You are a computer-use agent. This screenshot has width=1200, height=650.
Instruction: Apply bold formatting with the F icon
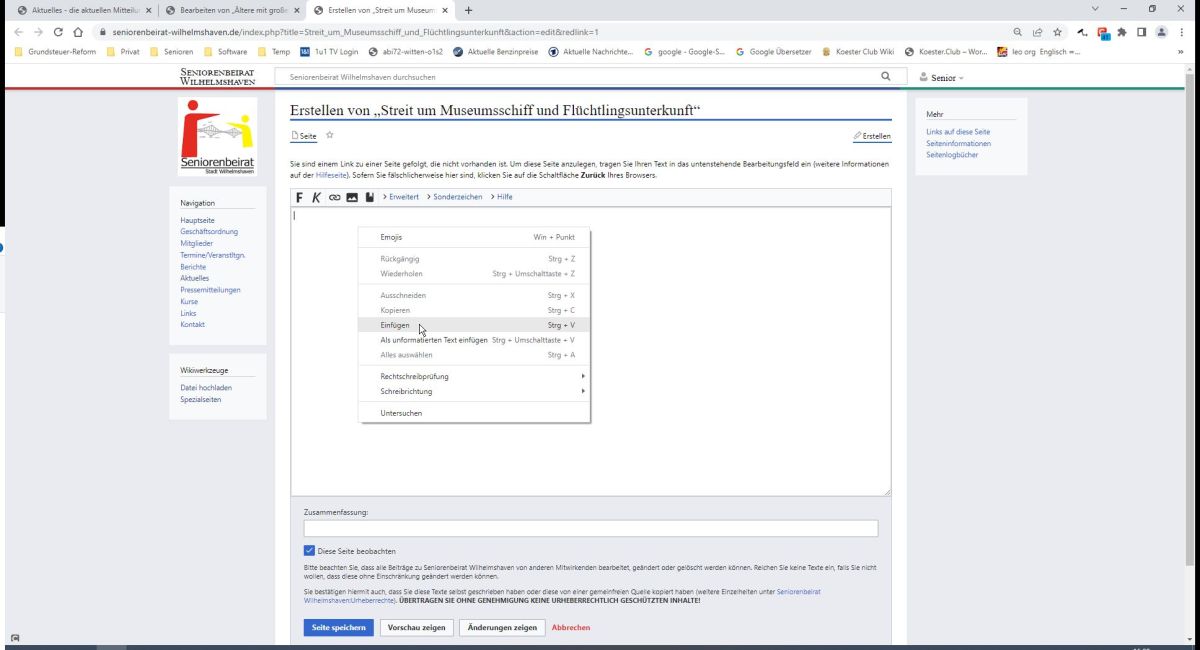click(300, 197)
